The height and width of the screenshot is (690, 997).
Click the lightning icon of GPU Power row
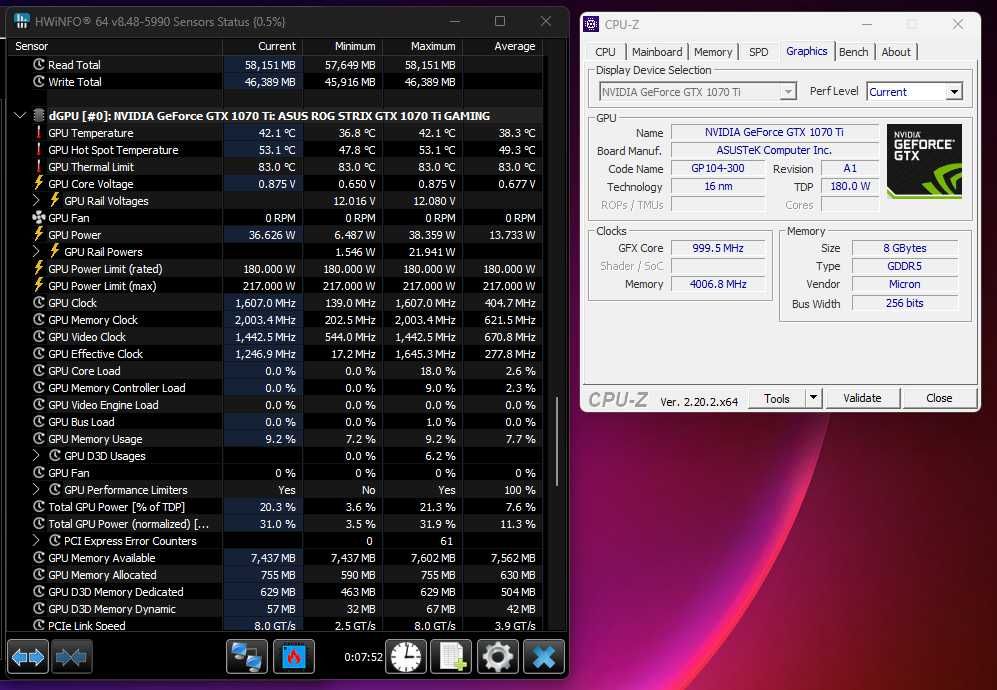(x=39, y=234)
